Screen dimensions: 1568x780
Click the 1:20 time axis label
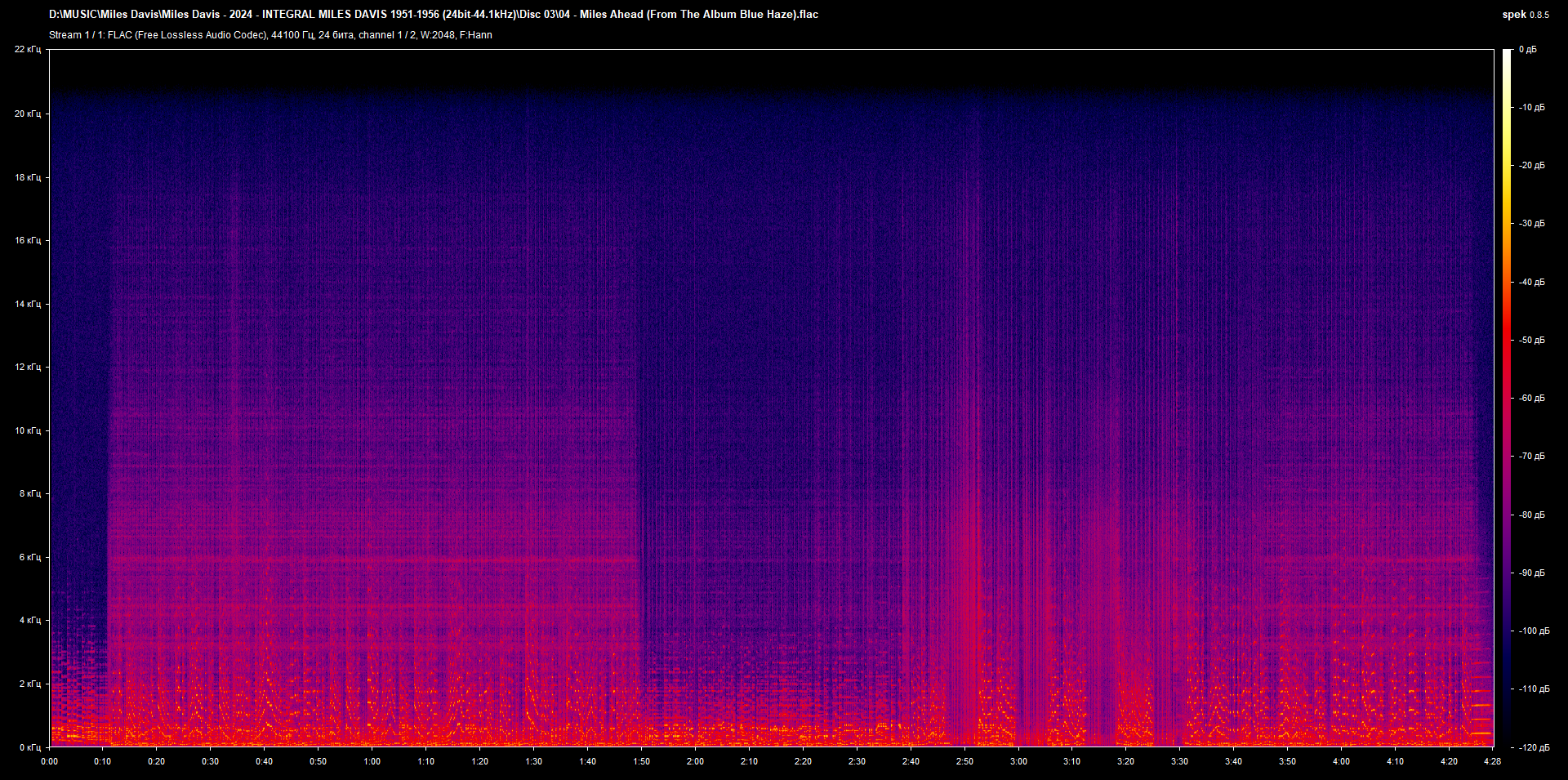coord(479,761)
